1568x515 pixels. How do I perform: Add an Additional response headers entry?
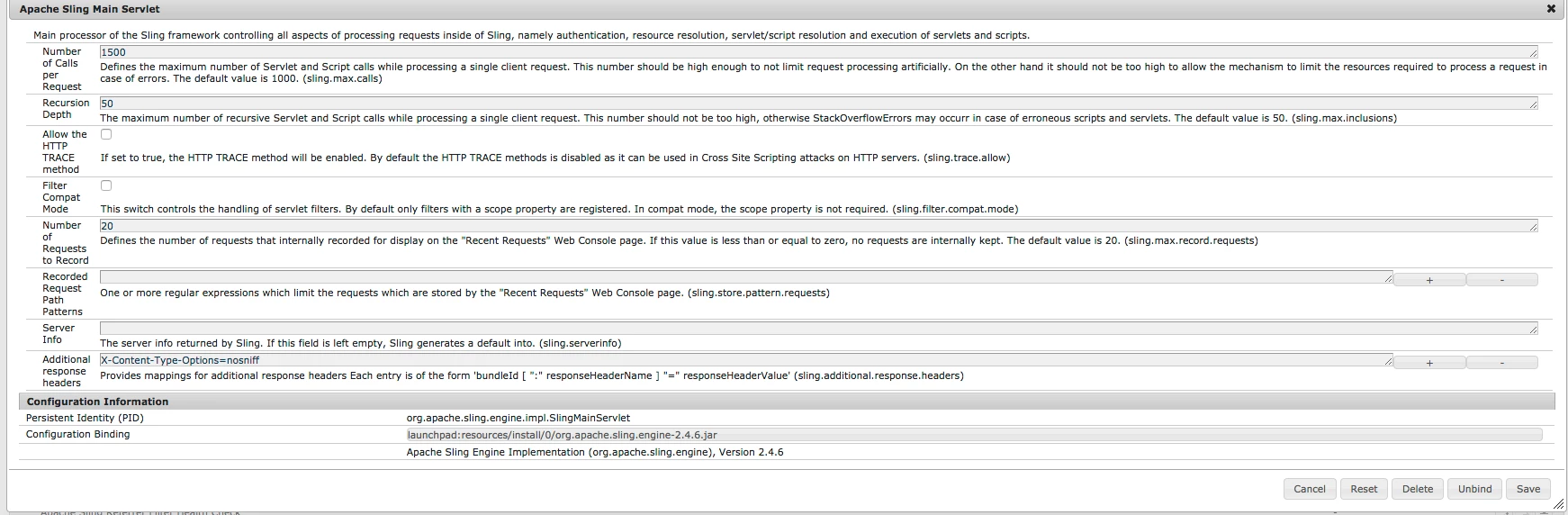[x=1429, y=363]
